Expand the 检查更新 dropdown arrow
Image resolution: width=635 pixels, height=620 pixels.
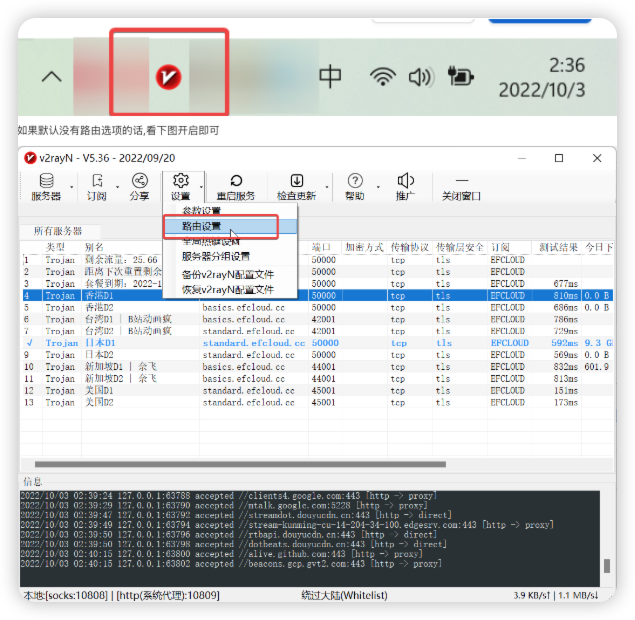coord(327,187)
